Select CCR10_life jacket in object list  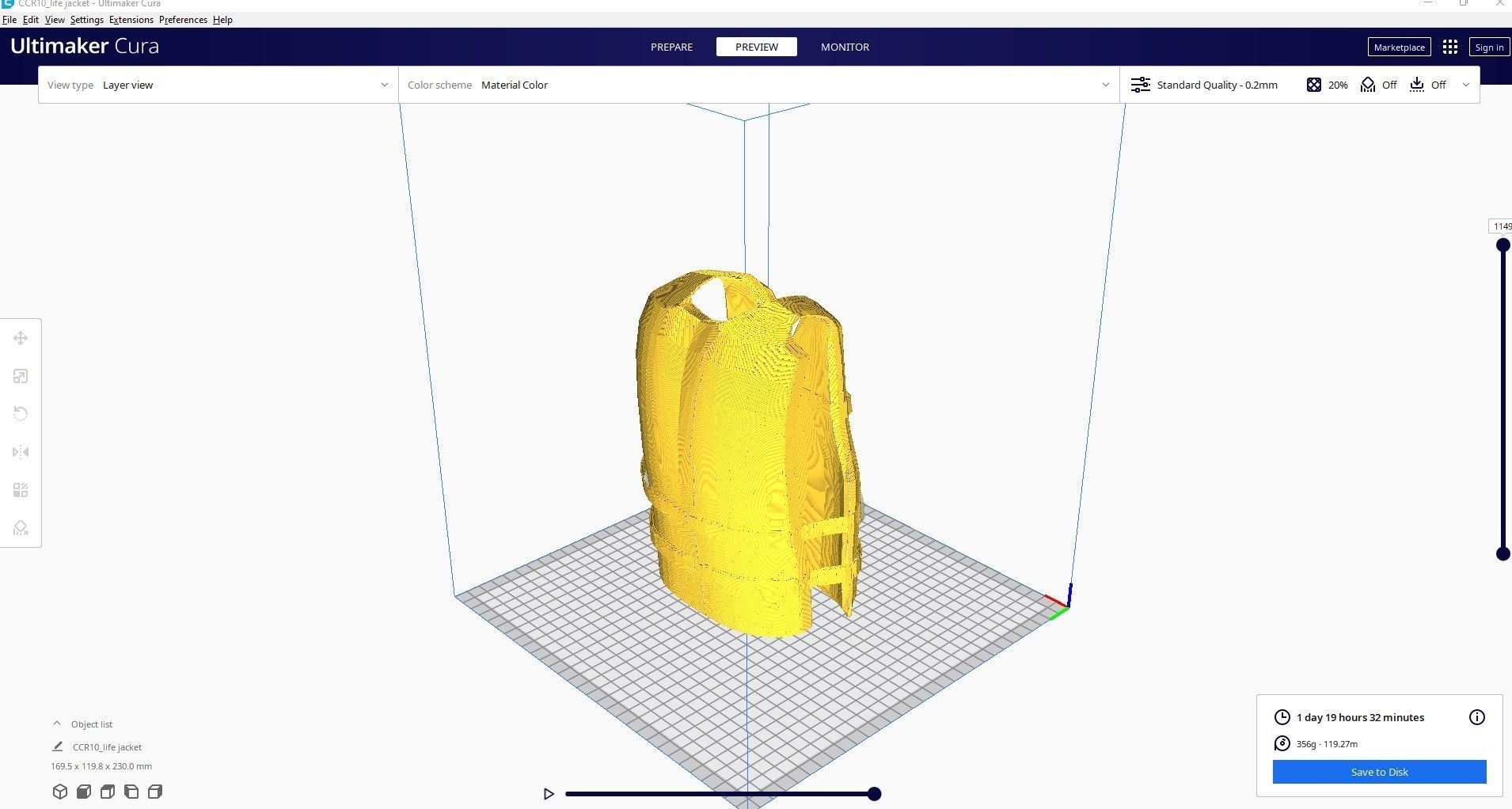click(x=107, y=746)
